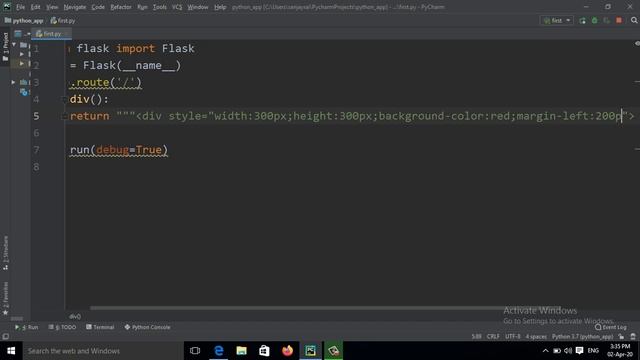Viewport: 640px width, 360px height.
Task: Click div() breadcrumb below editor
Action: pos(75,316)
